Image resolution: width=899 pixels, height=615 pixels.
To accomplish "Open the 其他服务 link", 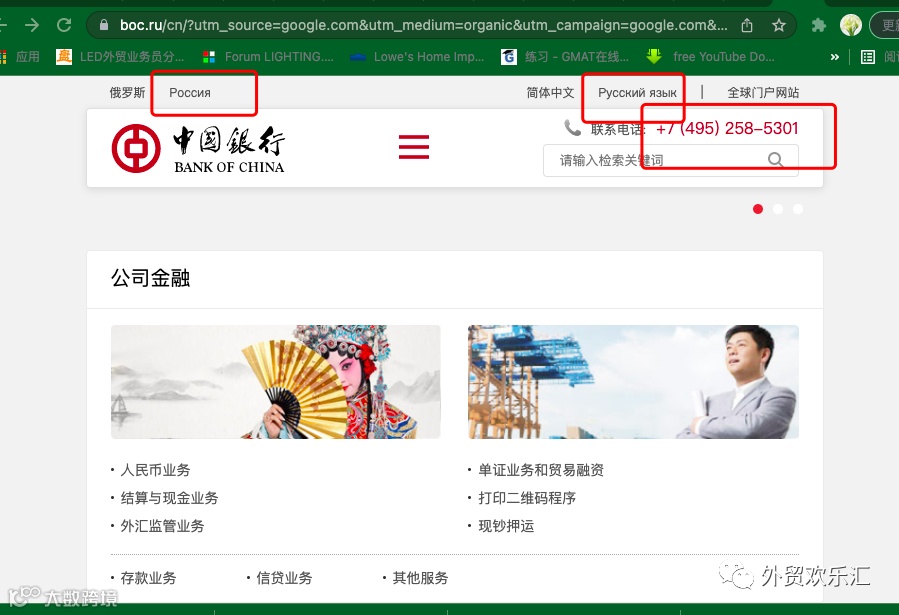I will coord(420,578).
